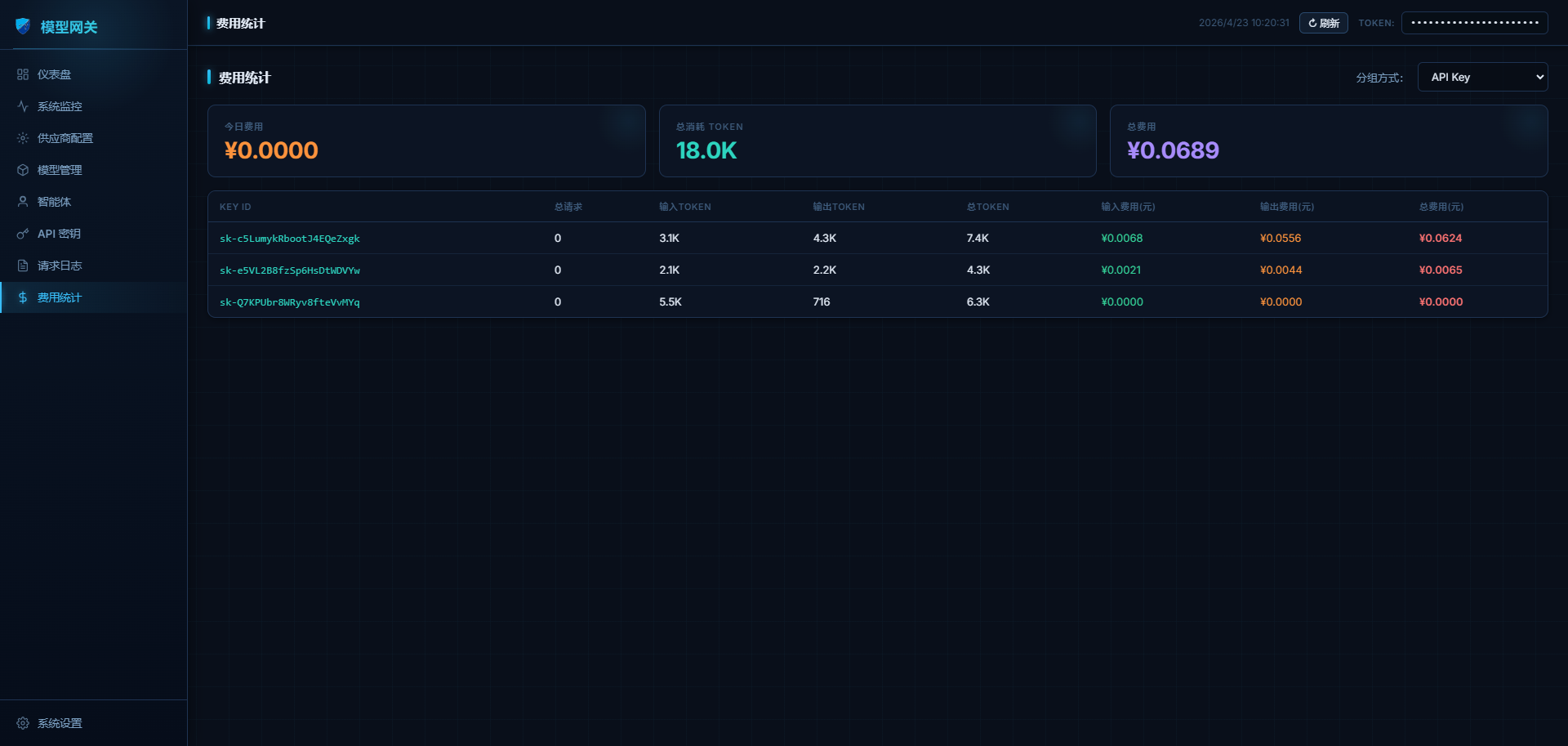Select key sk-e5VL2B8fzSp6HsDtWDVYw
Image resolution: width=1568 pixels, height=746 pixels.
click(x=290, y=270)
